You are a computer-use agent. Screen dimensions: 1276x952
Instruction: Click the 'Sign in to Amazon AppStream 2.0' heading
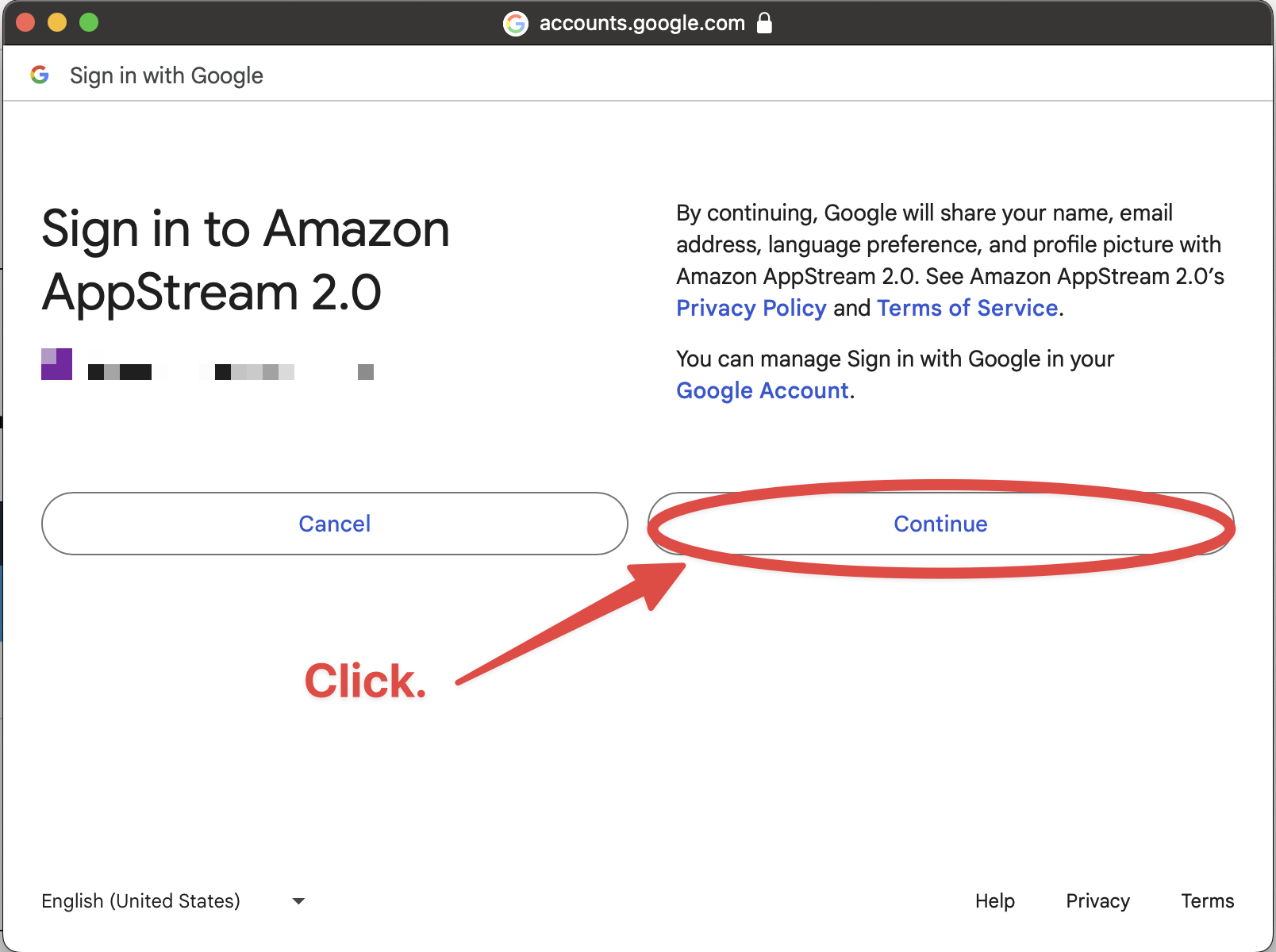[245, 260]
